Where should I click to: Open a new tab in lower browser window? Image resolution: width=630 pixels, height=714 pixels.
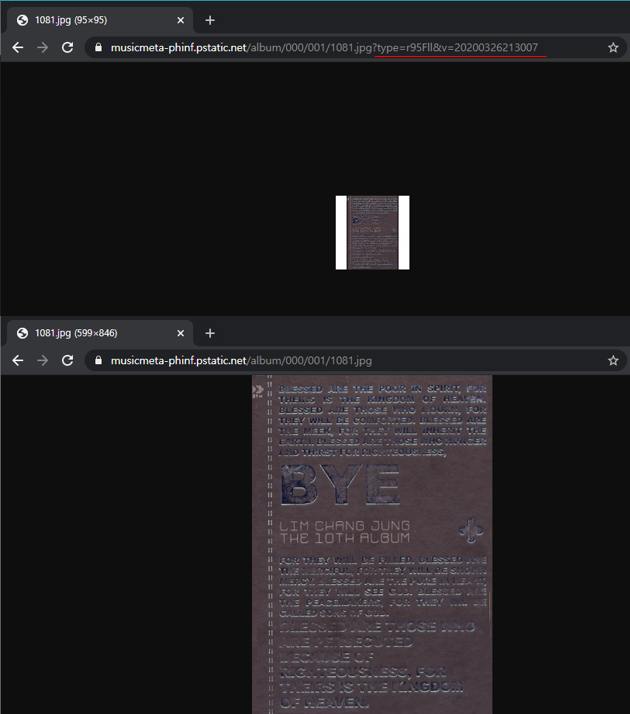[210, 333]
